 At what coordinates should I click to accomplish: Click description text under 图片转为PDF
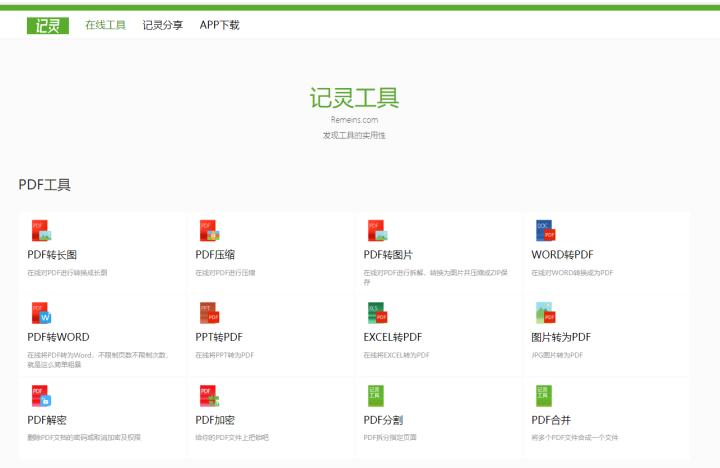557,355
